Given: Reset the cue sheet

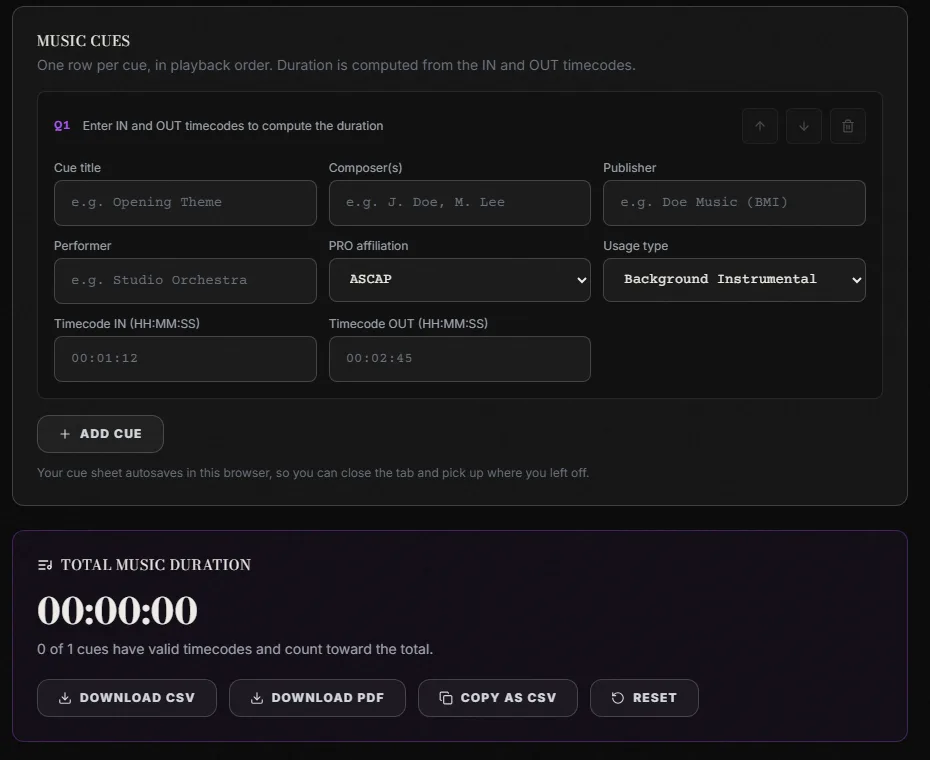Looking at the screenshot, I should [x=644, y=698].
